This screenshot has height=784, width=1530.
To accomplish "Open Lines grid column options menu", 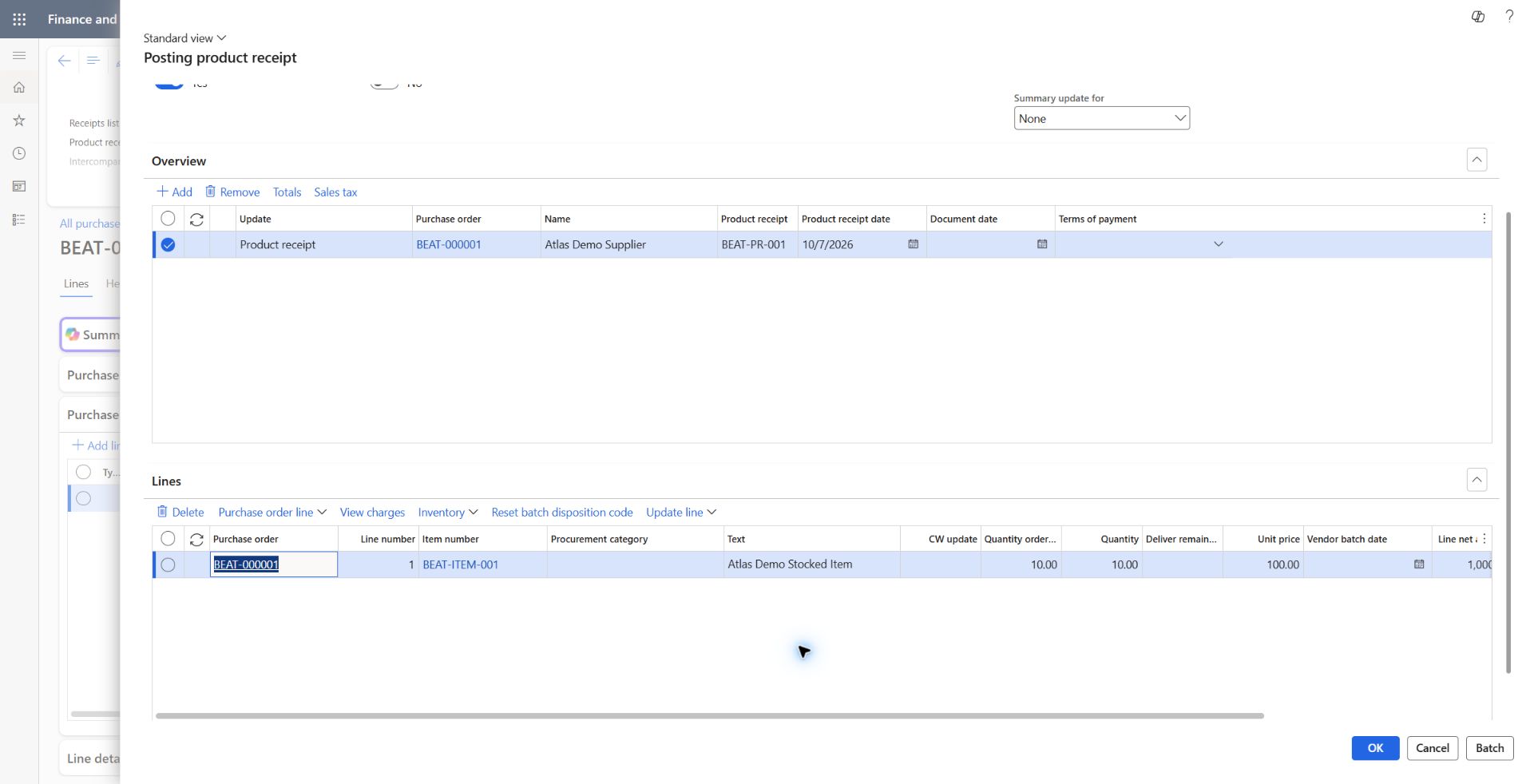I will (1484, 539).
